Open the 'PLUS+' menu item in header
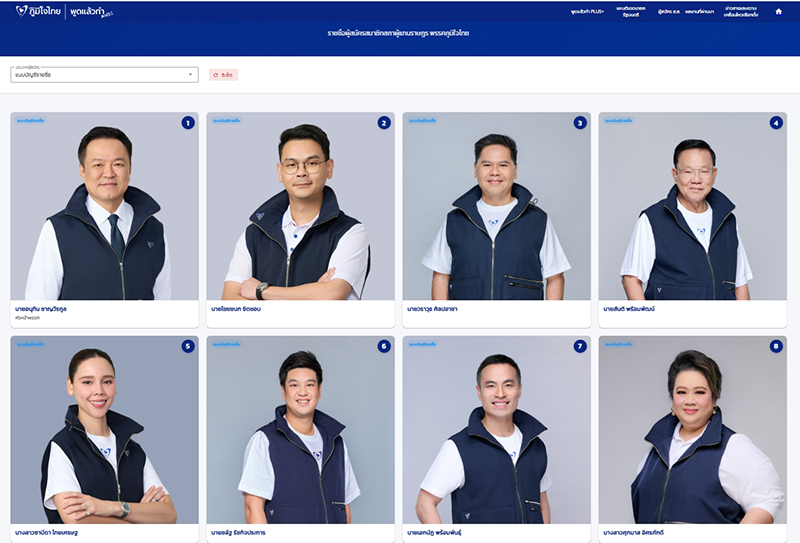 (x=587, y=11)
